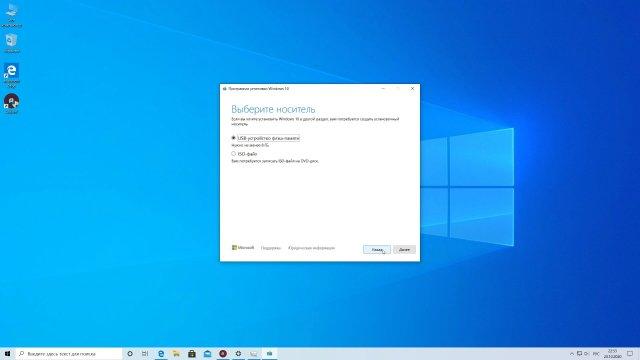Open Settings gear on the taskbar

click(238, 353)
